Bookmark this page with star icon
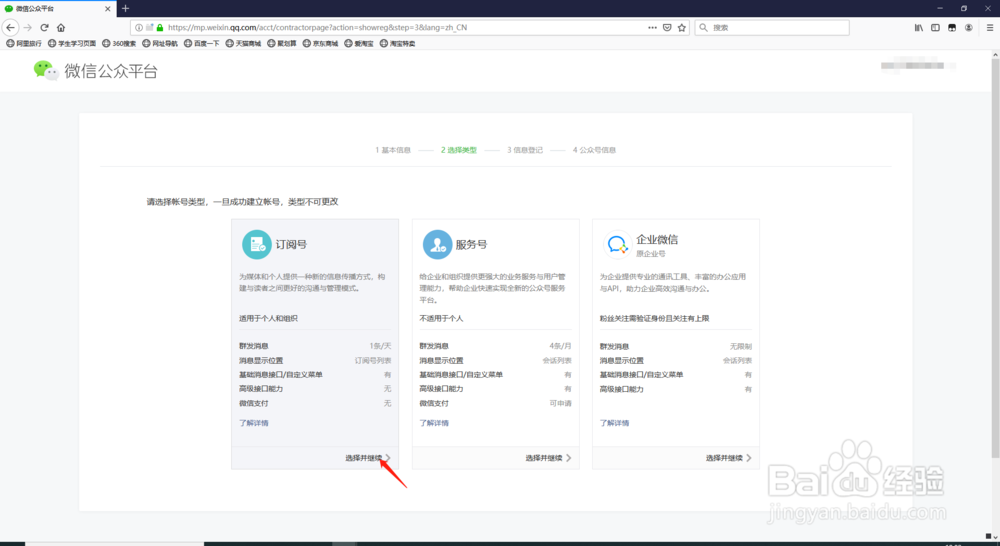 click(x=682, y=27)
